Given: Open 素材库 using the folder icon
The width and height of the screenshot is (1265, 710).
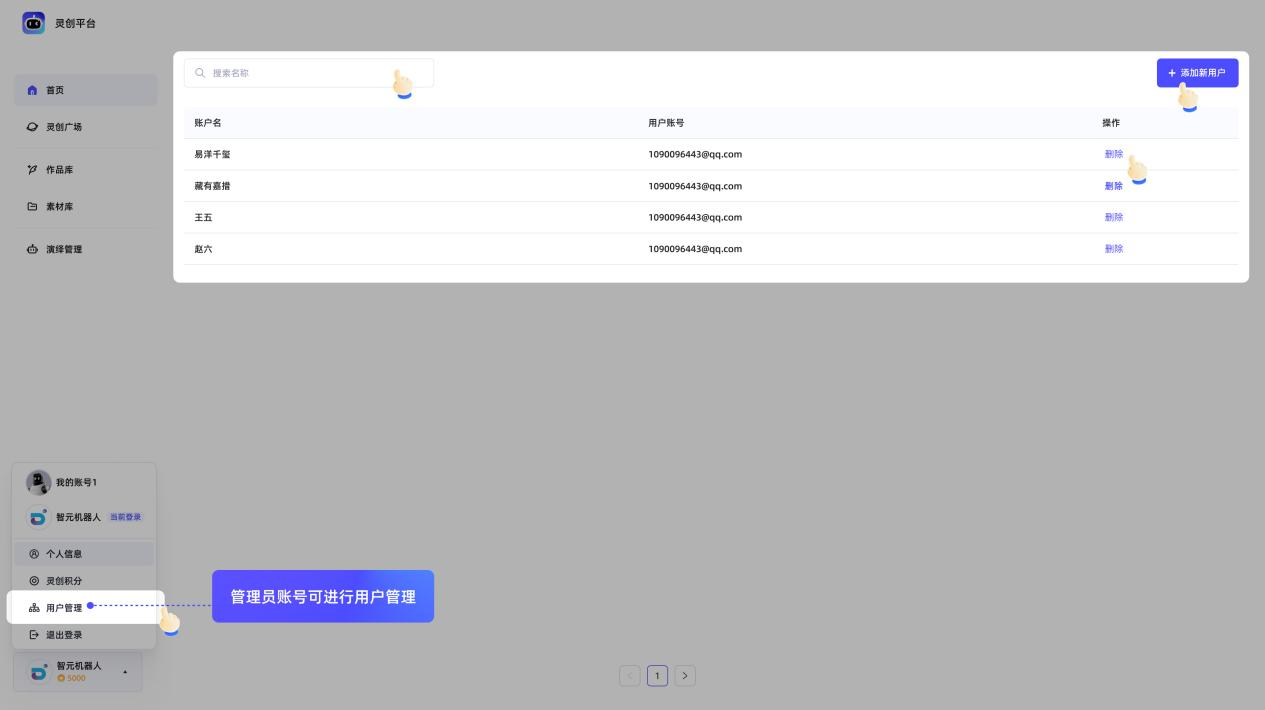Looking at the screenshot, I should click(x=33, y=207).
